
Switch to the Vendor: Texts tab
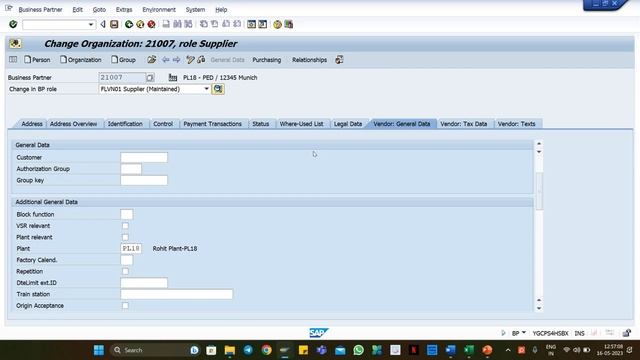(516, 124)
